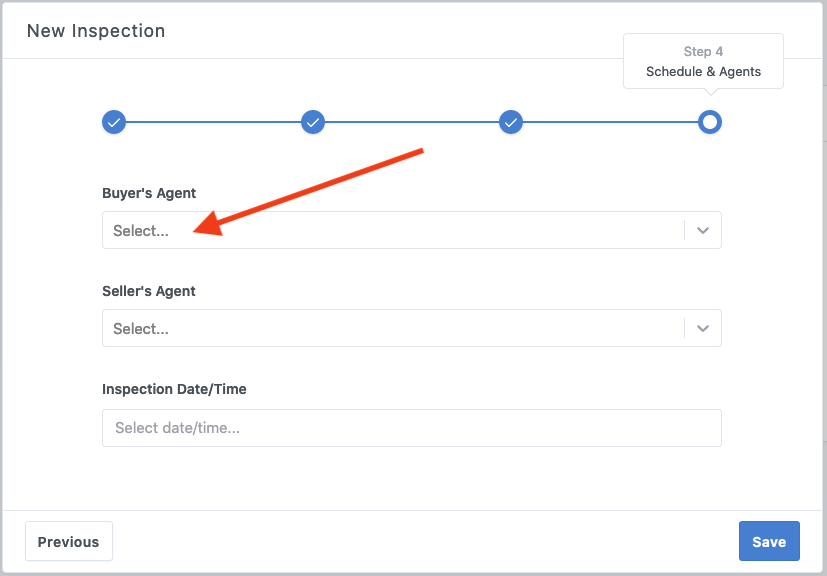The image size is (827, 576).
Task: Click the New Inspection dialog title
Action: 96,31
